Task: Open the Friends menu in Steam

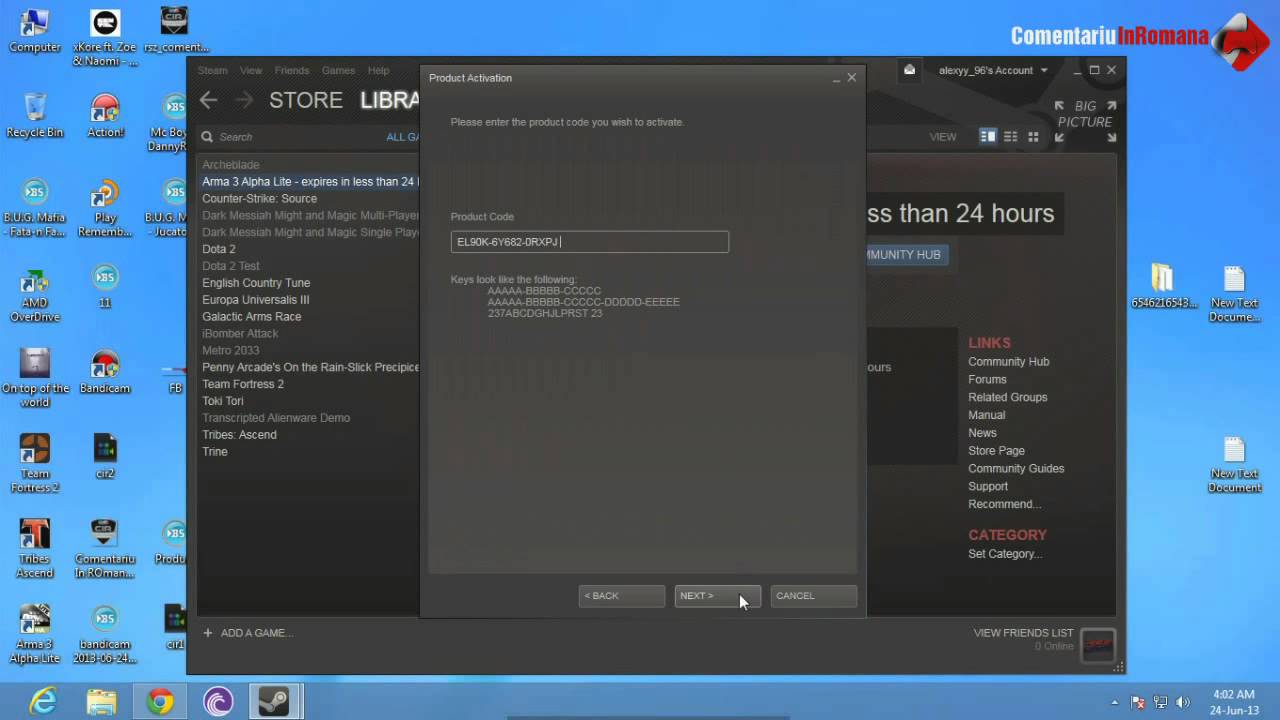Action: 292,71
